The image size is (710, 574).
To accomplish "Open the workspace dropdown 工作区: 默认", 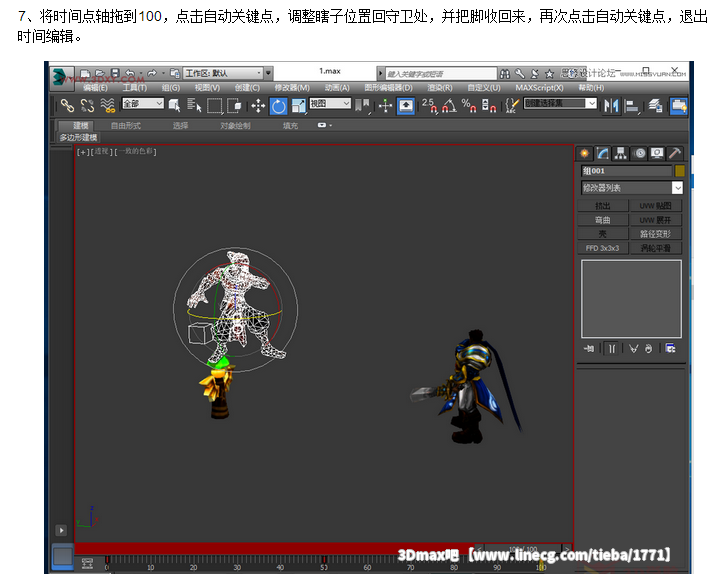I will 223,73.
